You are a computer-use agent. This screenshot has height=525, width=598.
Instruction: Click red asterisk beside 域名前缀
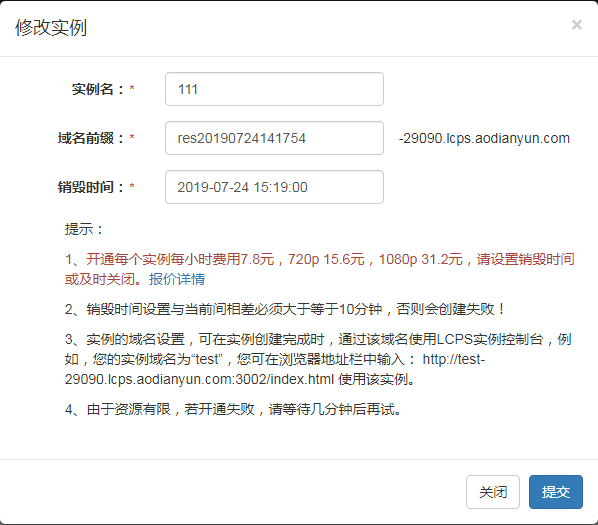[132, 137]
